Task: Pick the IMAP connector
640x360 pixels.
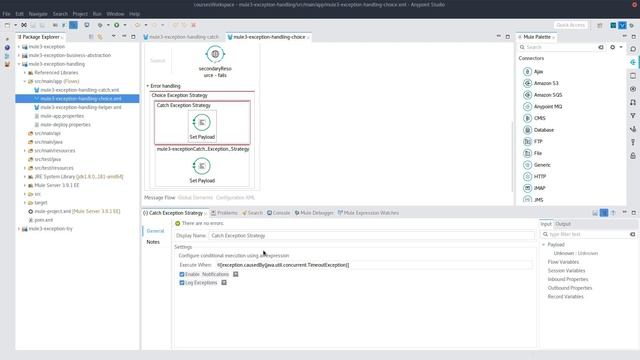Action: [534, 188]
